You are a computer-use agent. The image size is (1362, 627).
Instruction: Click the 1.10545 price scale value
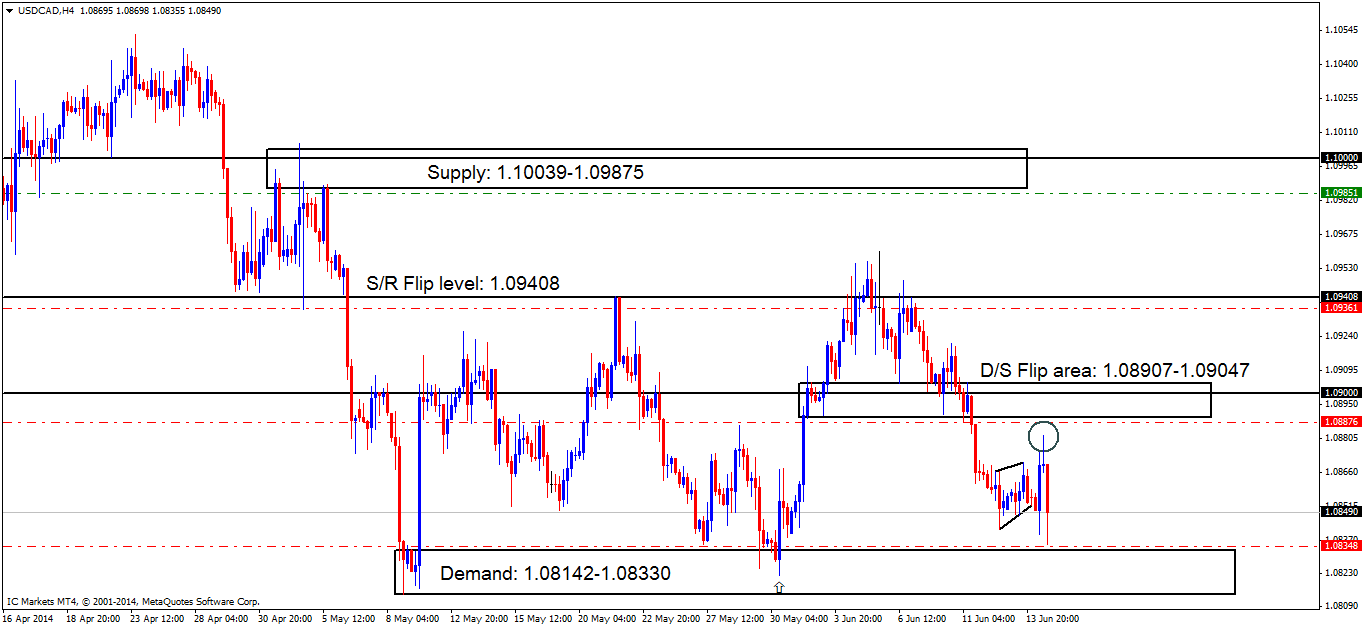(1340, 30)
